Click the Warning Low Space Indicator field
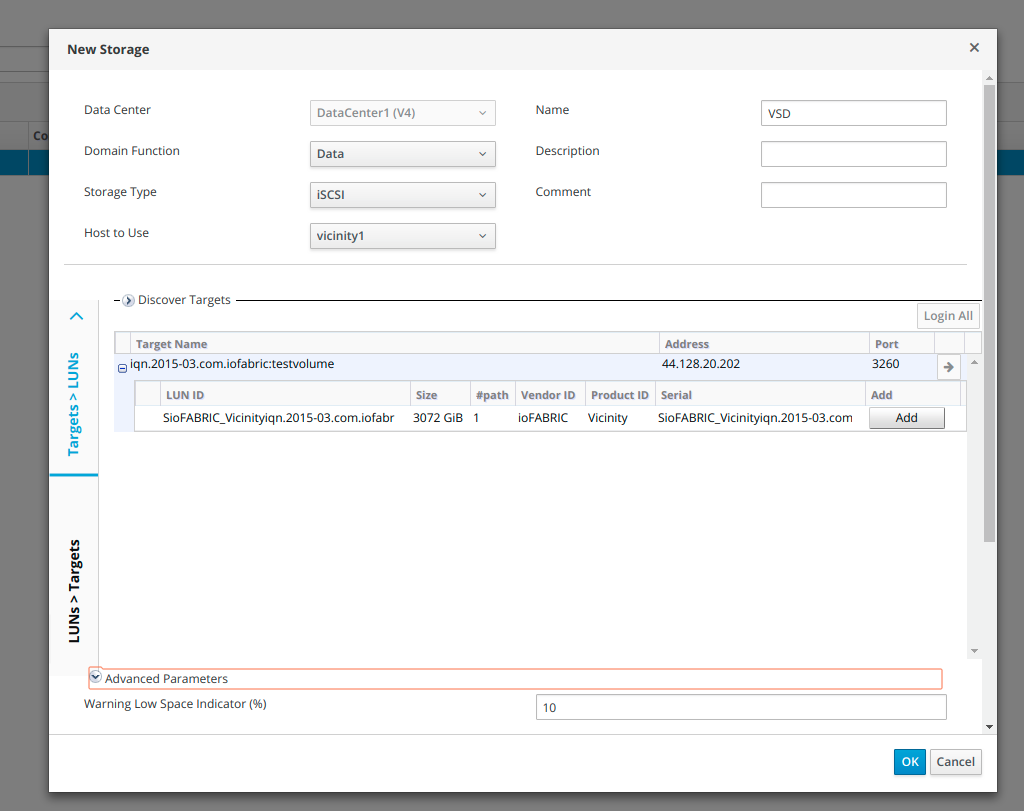 click(x=740, y=708)
